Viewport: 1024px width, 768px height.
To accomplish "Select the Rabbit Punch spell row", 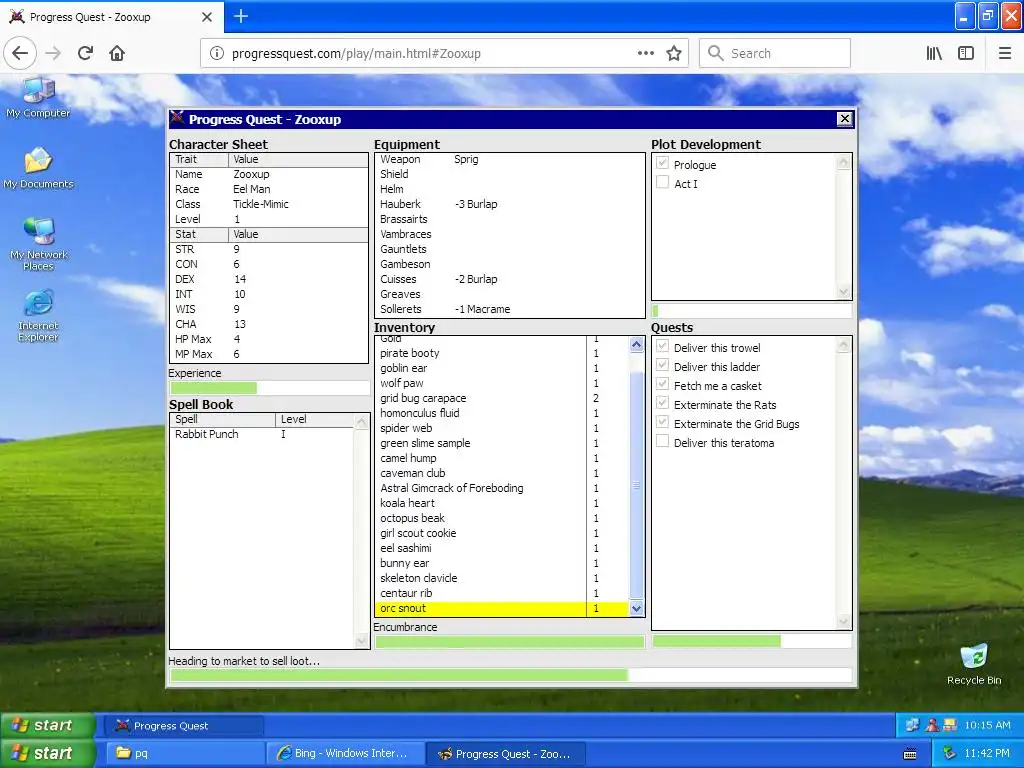I will pos(262,434).
